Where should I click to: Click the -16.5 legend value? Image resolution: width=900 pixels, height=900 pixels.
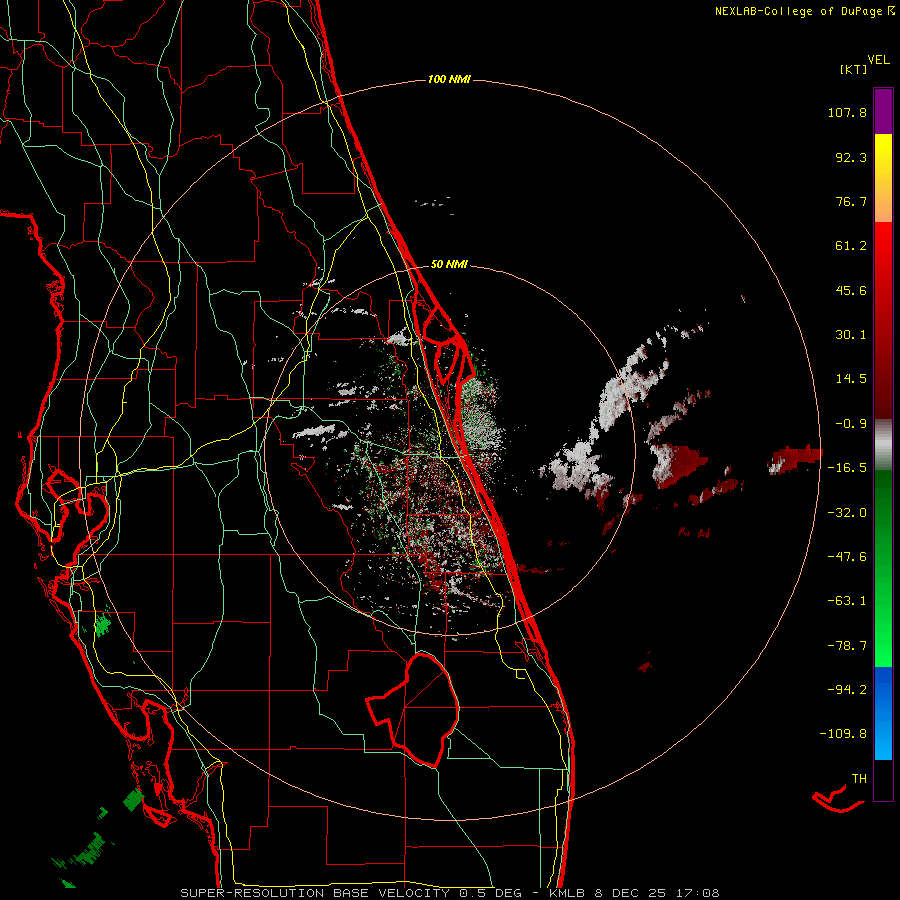point(847,468)
